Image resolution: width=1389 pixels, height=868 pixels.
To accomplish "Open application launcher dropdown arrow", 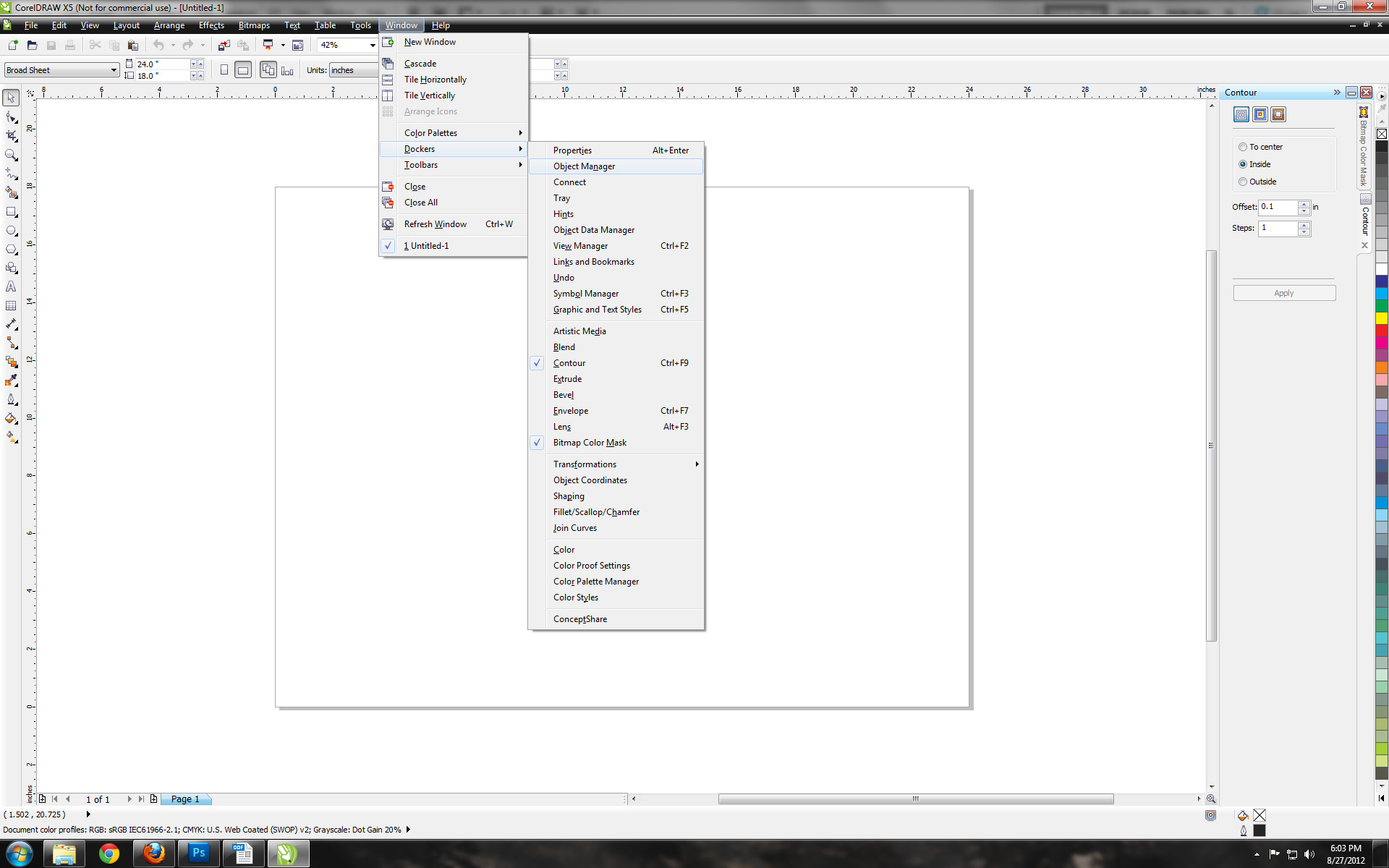I will point(283,45).
